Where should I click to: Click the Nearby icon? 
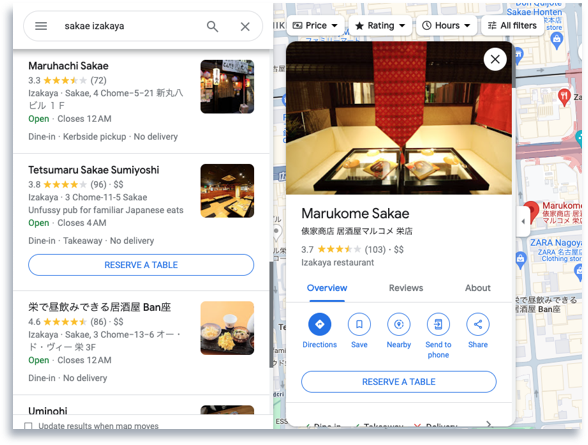(399, 324)
